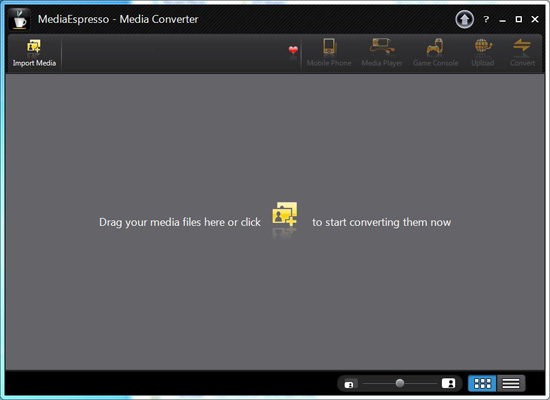Pick the Game Console output device
The height and width of the screenshot is (400, 550).
435,53
